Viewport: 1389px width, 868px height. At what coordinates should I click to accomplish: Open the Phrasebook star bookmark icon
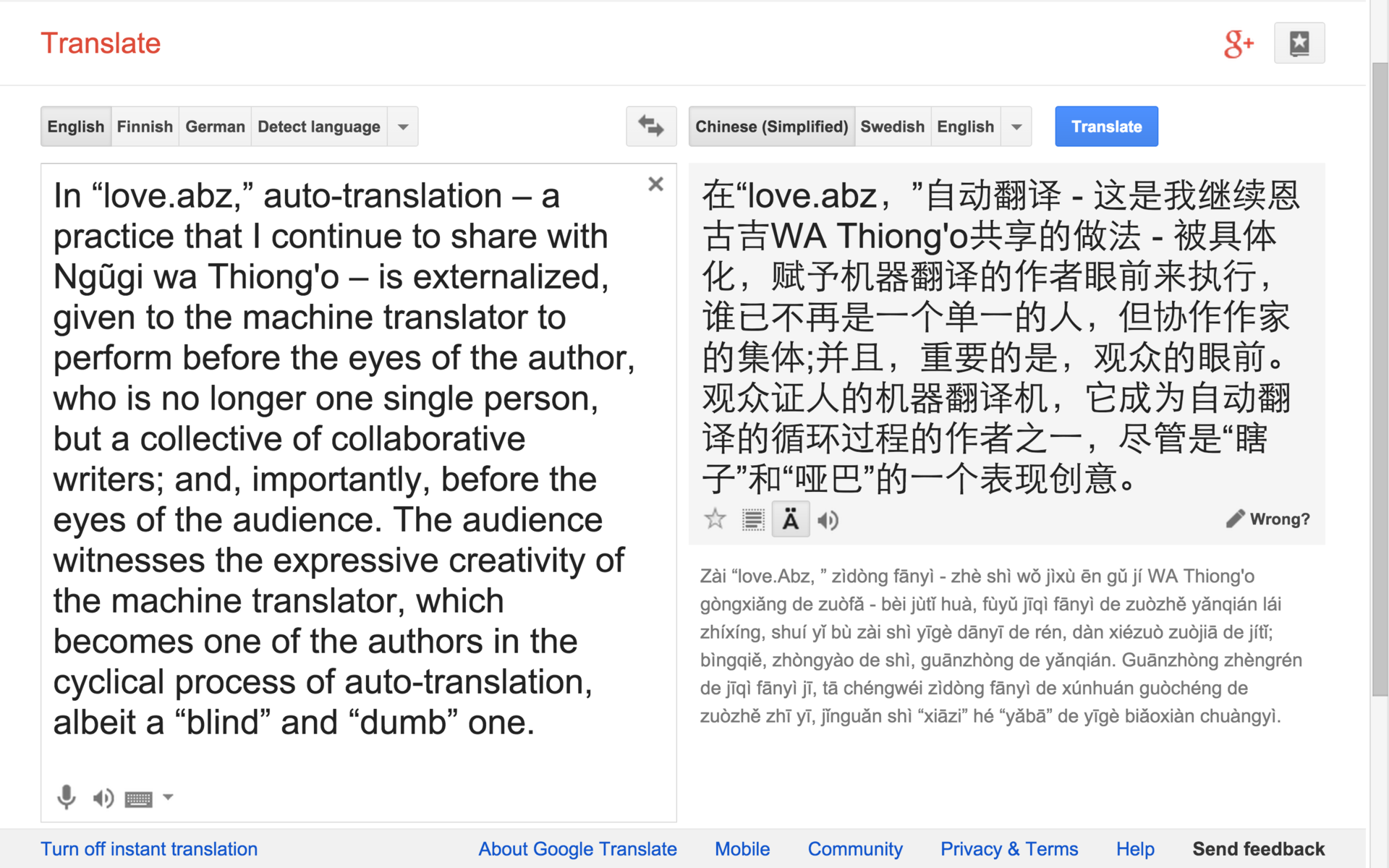pos(1299,43)
